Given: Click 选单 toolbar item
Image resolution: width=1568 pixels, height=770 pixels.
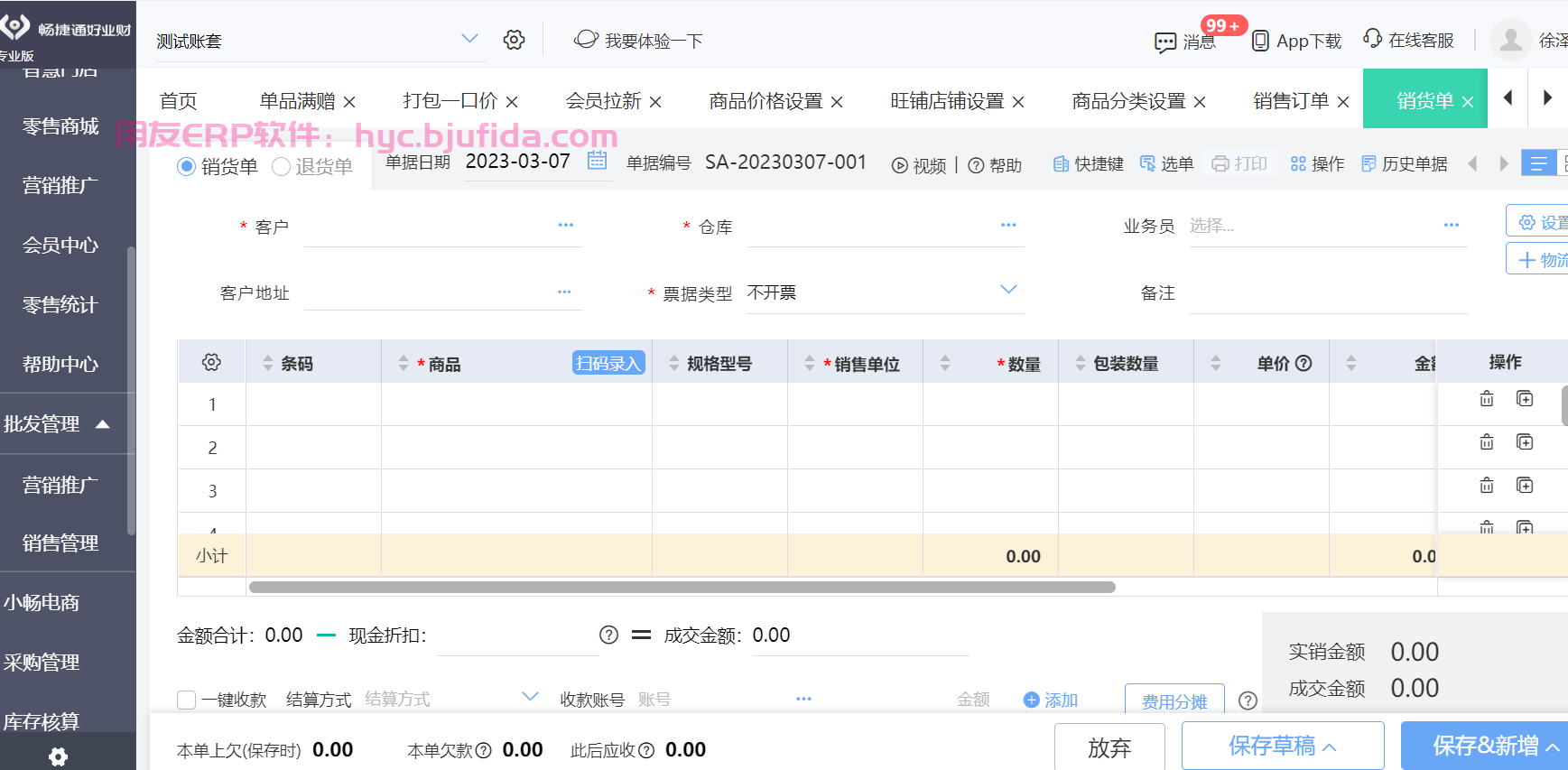Looking at the screenshot, I should [1166, 163].
